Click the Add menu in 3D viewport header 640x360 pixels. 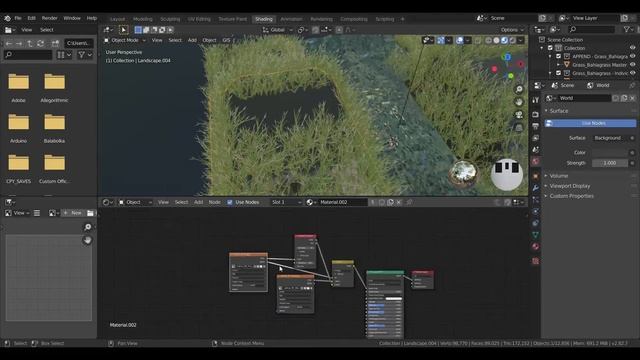tap(192, 40)
